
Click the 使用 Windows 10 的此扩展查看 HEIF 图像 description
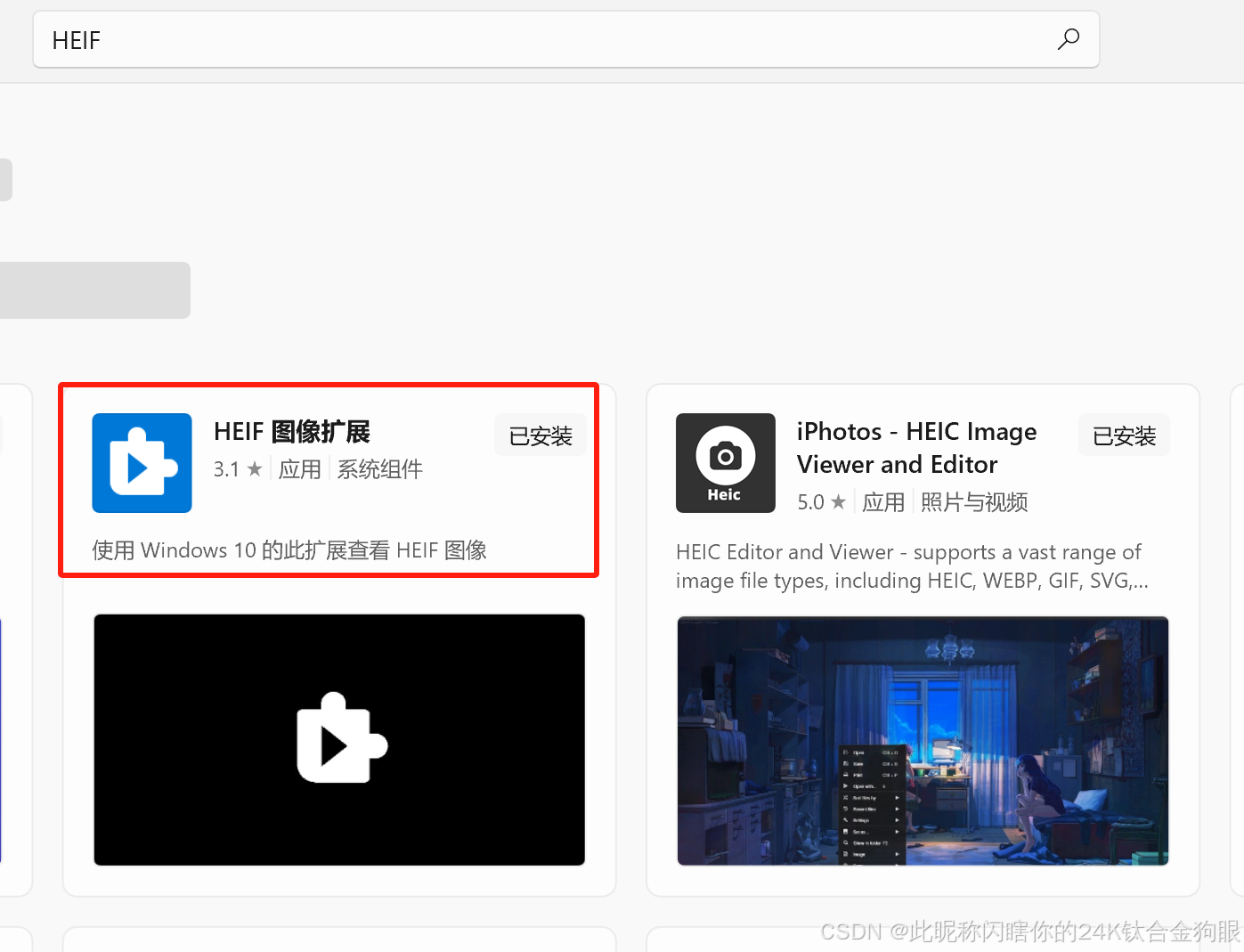289,550
